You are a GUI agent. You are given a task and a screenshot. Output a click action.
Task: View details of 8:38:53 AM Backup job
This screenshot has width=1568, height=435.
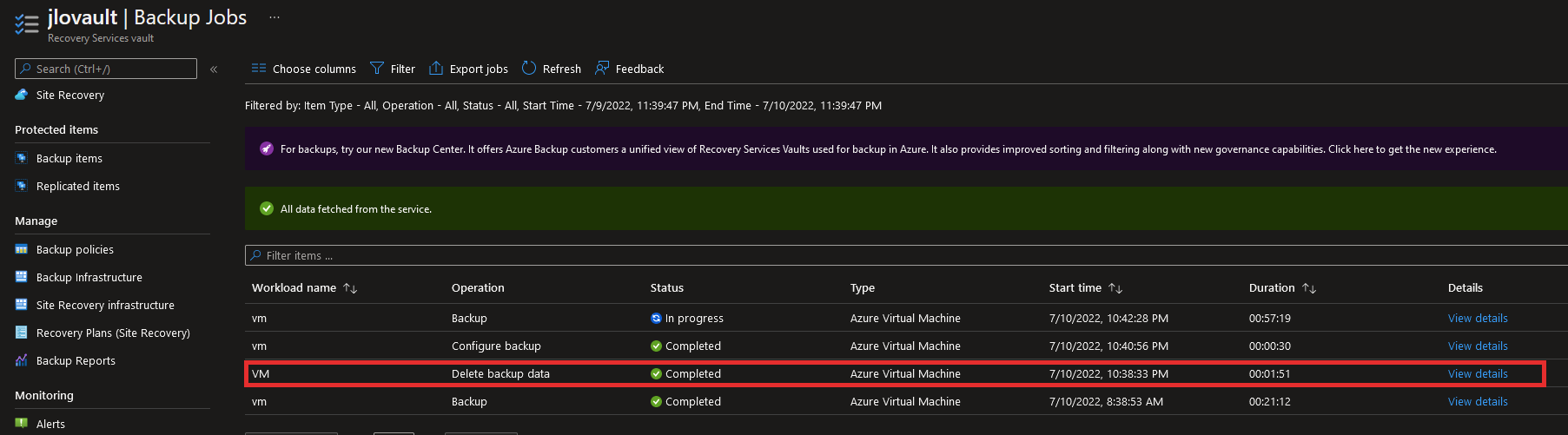coord(1478,402)
